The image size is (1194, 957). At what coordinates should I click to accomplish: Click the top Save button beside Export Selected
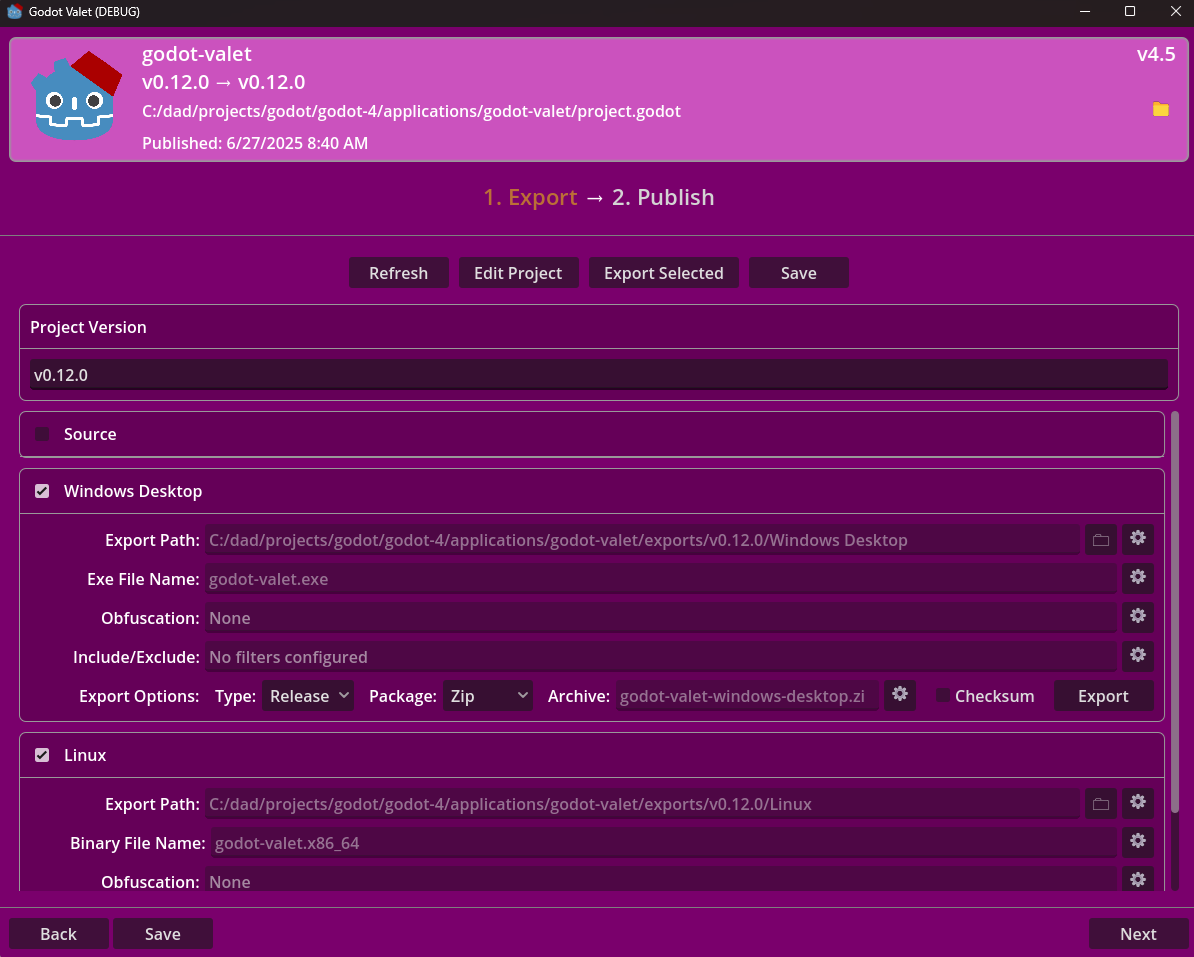point(799,273)
